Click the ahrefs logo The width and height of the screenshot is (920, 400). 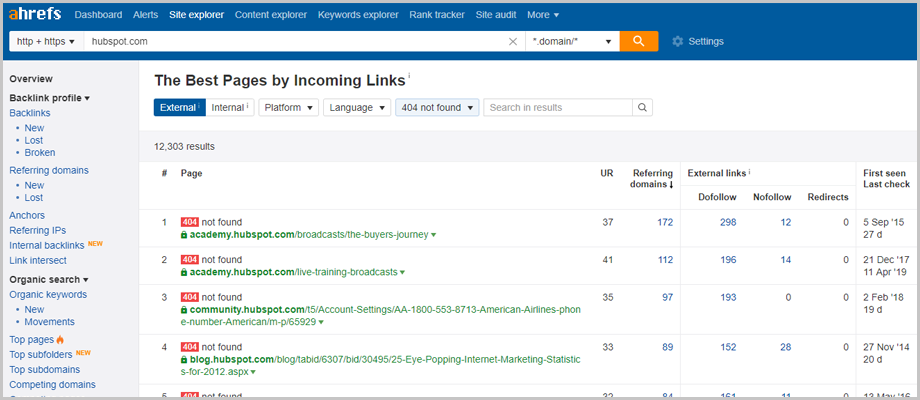(35, 14)
